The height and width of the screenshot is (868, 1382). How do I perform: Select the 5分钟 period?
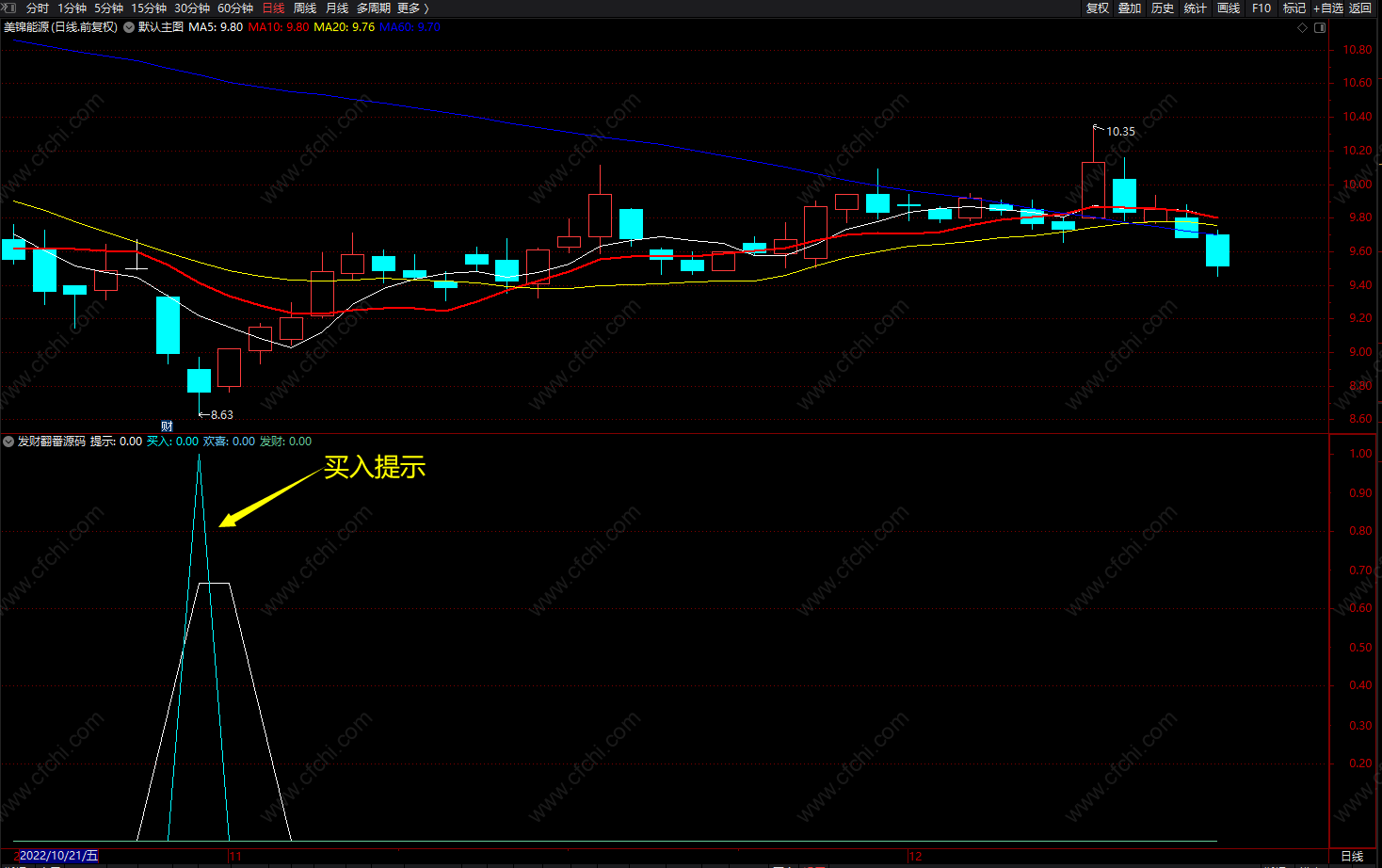pos(109,8)
